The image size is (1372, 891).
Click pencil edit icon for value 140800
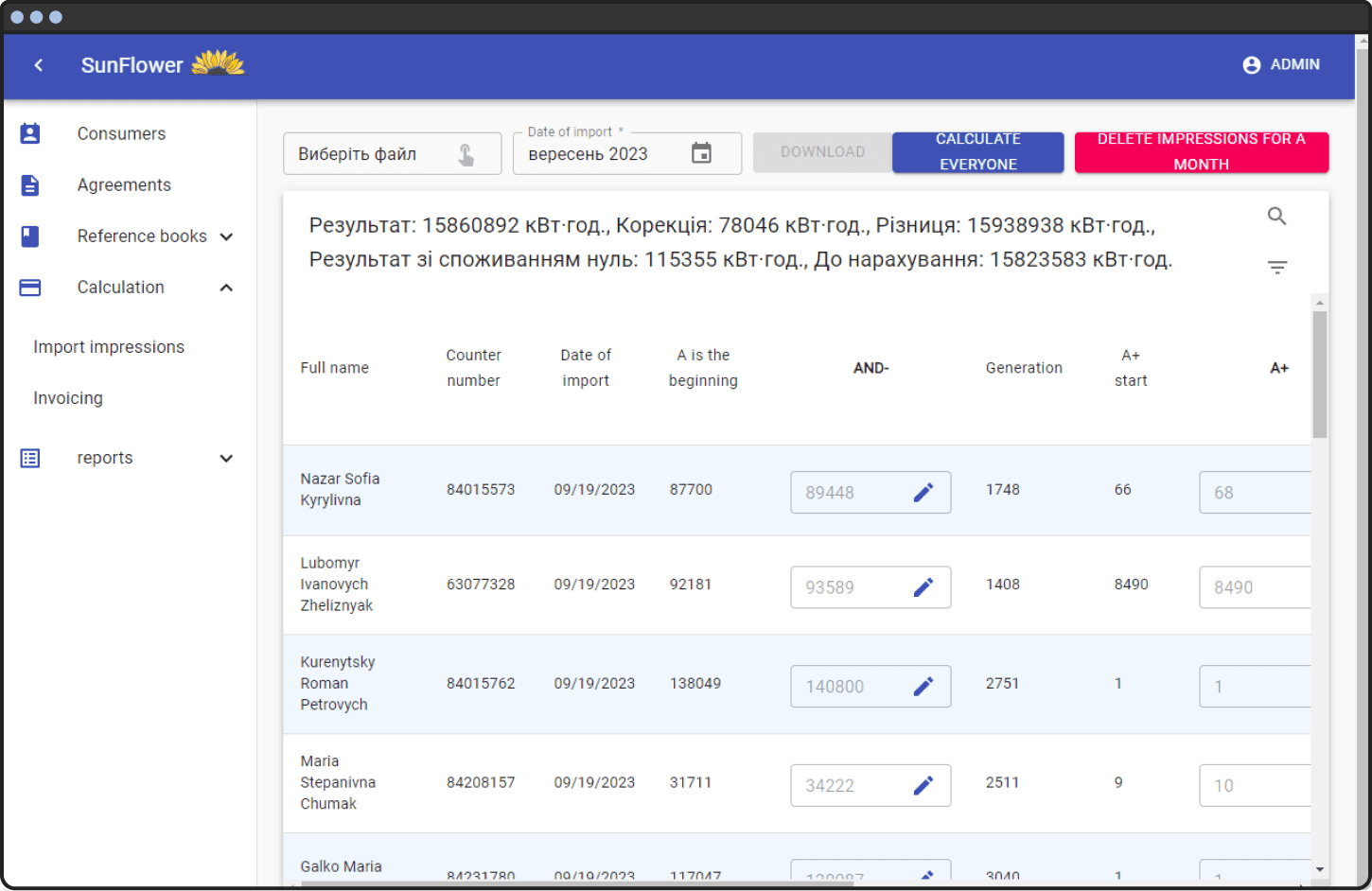point(923,687)
